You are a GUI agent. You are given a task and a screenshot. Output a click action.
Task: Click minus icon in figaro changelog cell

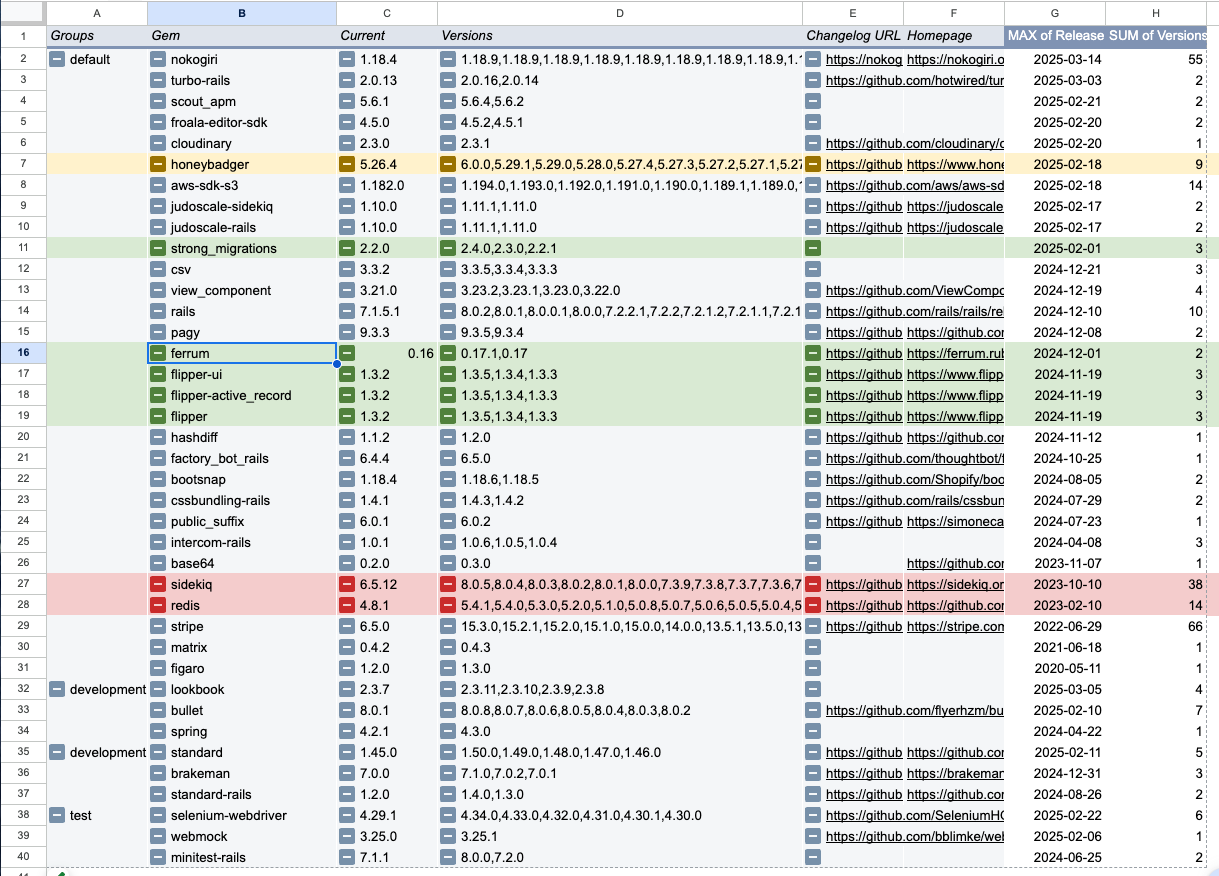pos(813,669)
